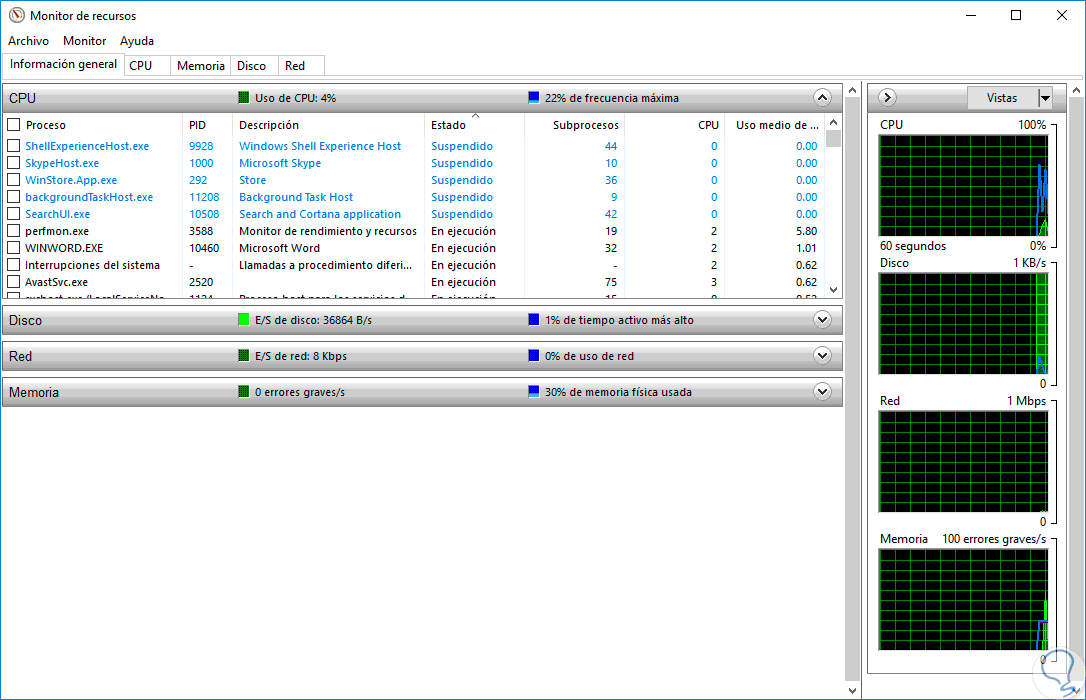Click the Disco activity graph
The image size is (1086, 700).
[963, 323]
